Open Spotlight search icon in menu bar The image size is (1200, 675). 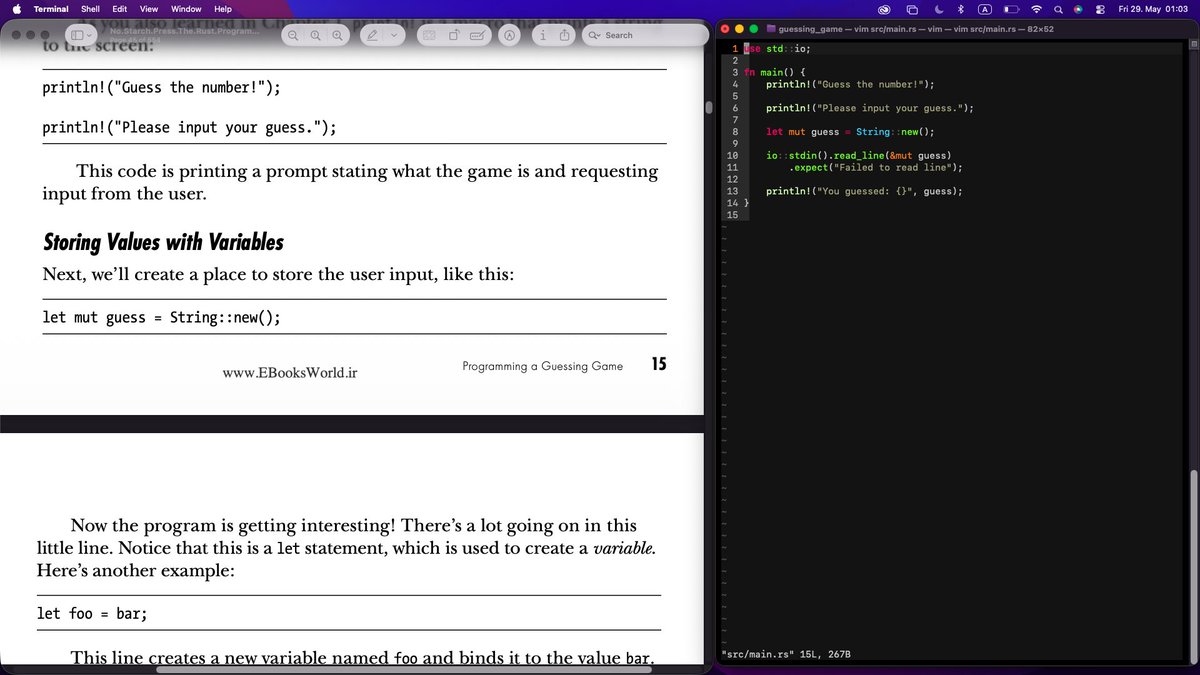click(x=1058, y=8)
